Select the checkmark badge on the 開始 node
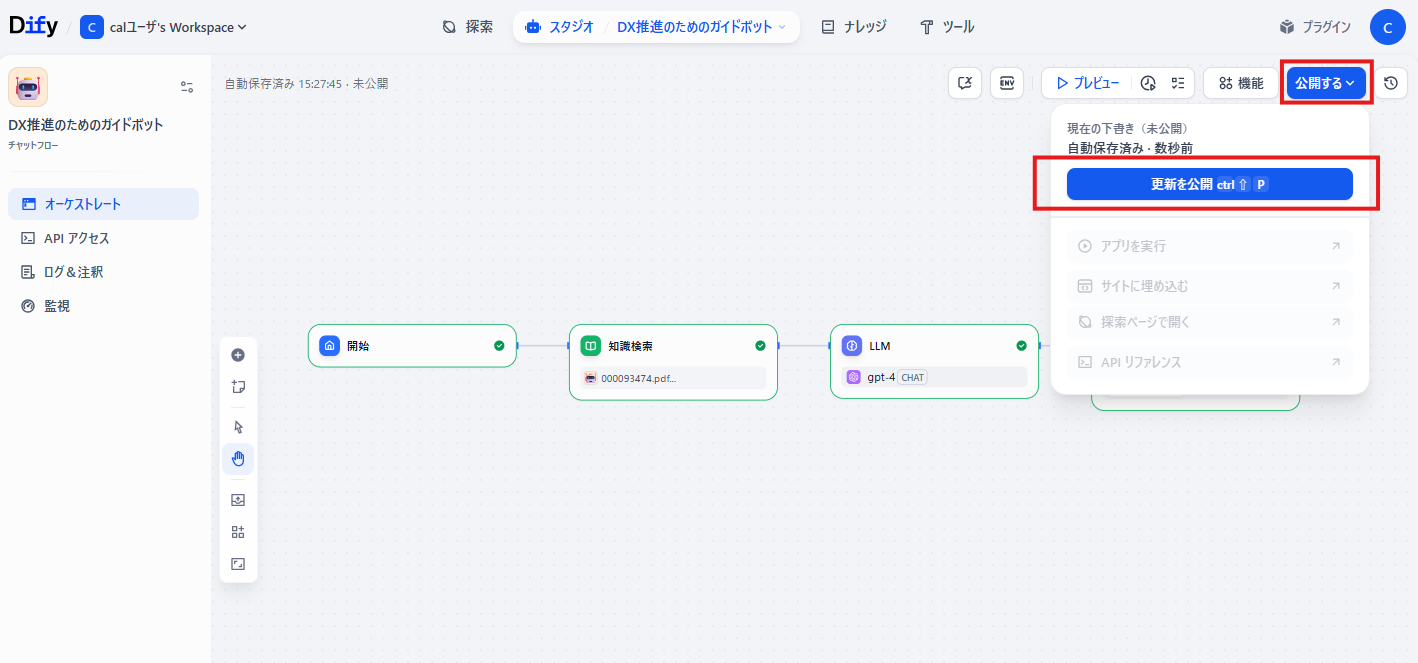This screenshot has width=1418, height=663. [x=498, y=345]
